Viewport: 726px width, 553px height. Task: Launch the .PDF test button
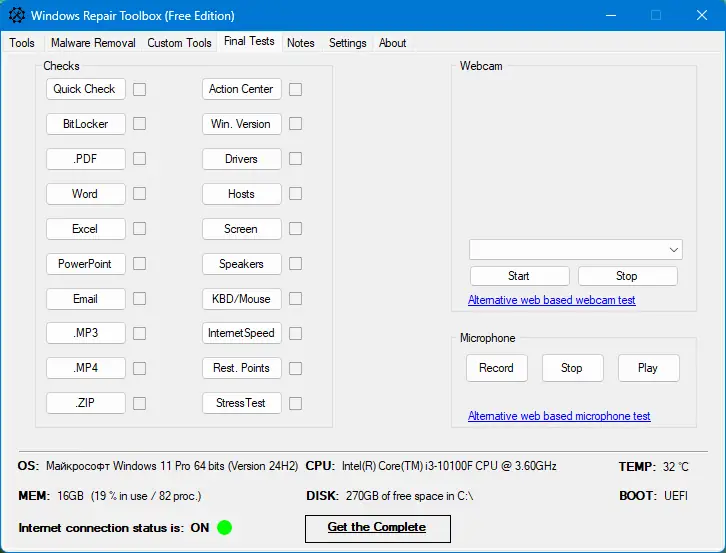86,159
